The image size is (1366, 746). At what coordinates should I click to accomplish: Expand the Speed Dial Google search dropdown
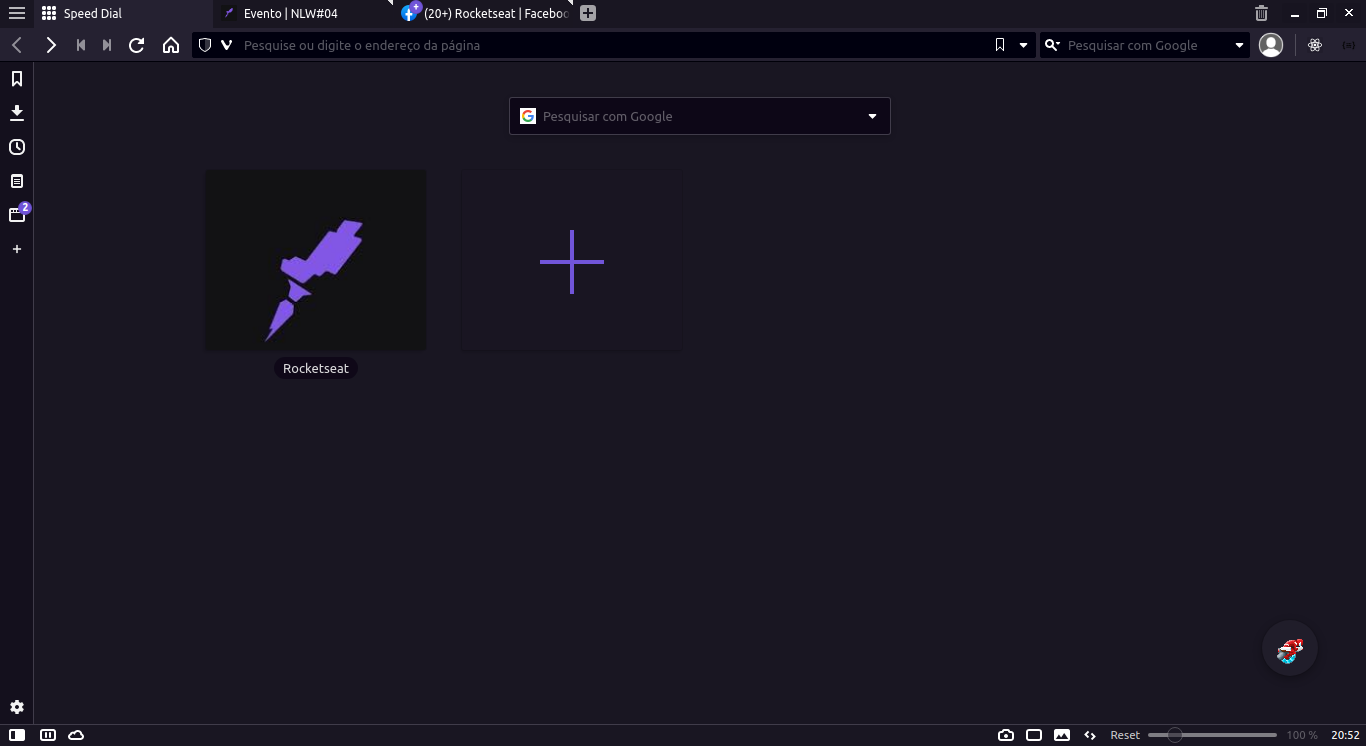coord(872,116)
